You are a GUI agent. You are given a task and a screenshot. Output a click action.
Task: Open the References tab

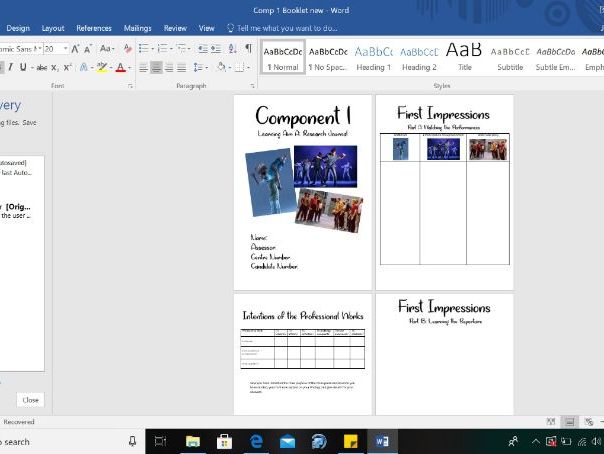coord(94,28)
